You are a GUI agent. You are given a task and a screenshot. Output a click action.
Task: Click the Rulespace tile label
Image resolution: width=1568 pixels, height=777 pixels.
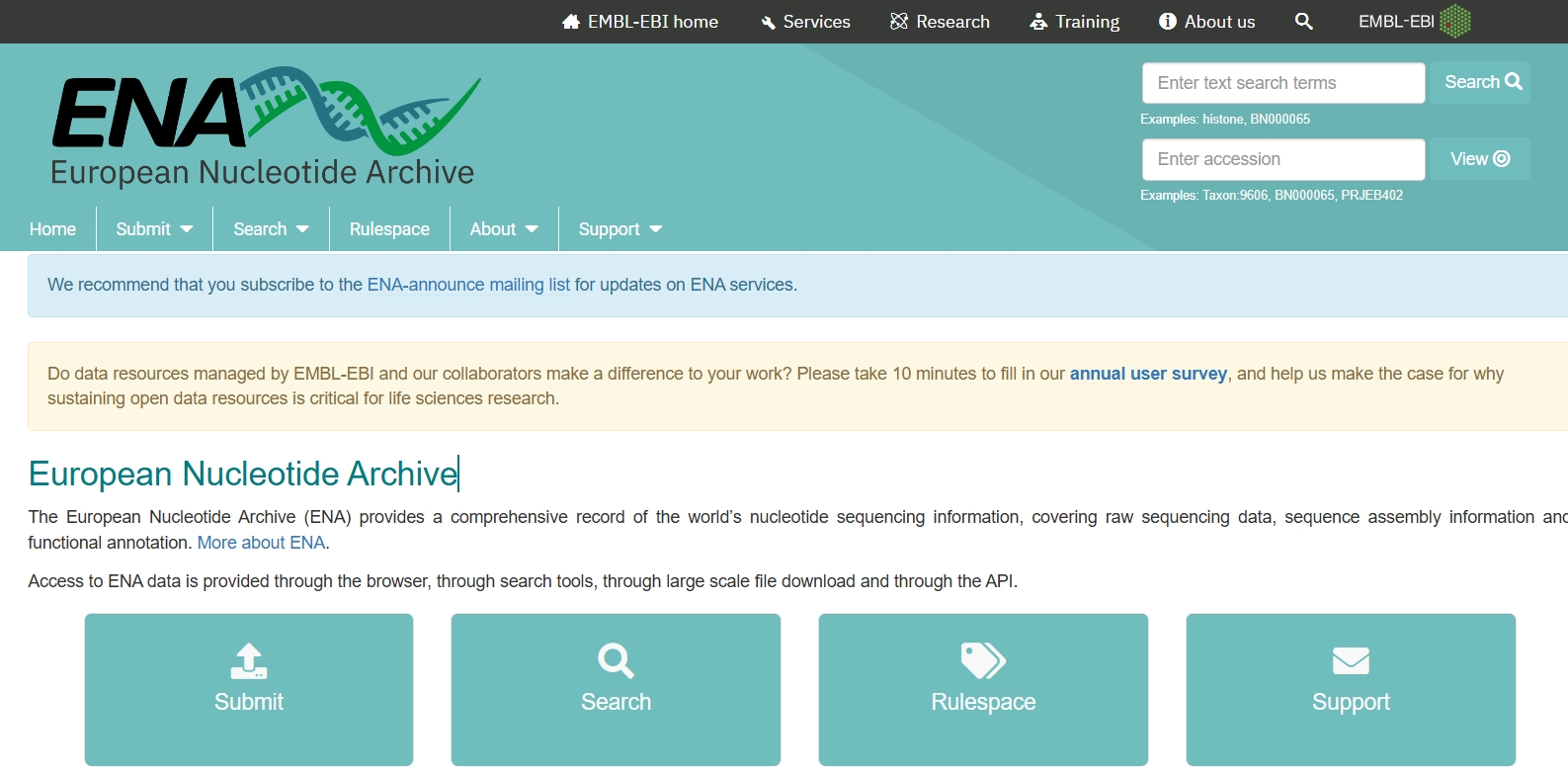pyautogui.click(x=983, y=702)
